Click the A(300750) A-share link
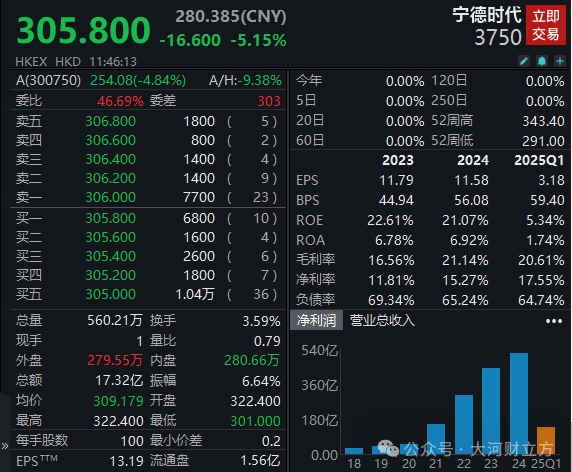The height and width of the screenshot is (472, 572). click(x=49, y=80)
